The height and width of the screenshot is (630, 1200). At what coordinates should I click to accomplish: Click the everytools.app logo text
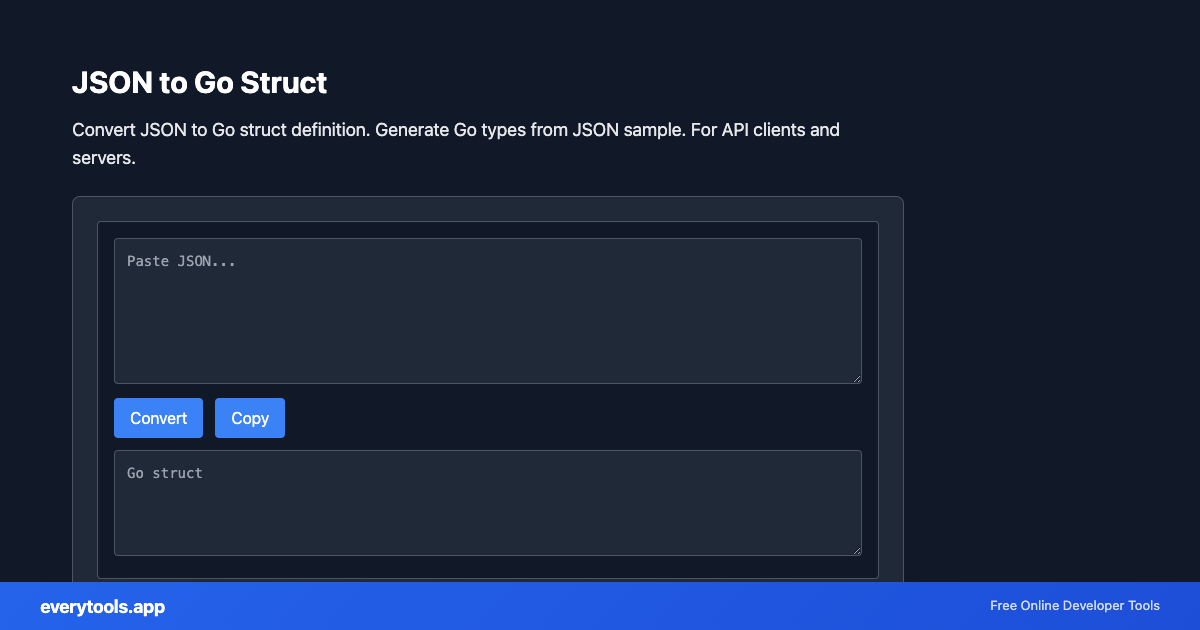(103, 606)
